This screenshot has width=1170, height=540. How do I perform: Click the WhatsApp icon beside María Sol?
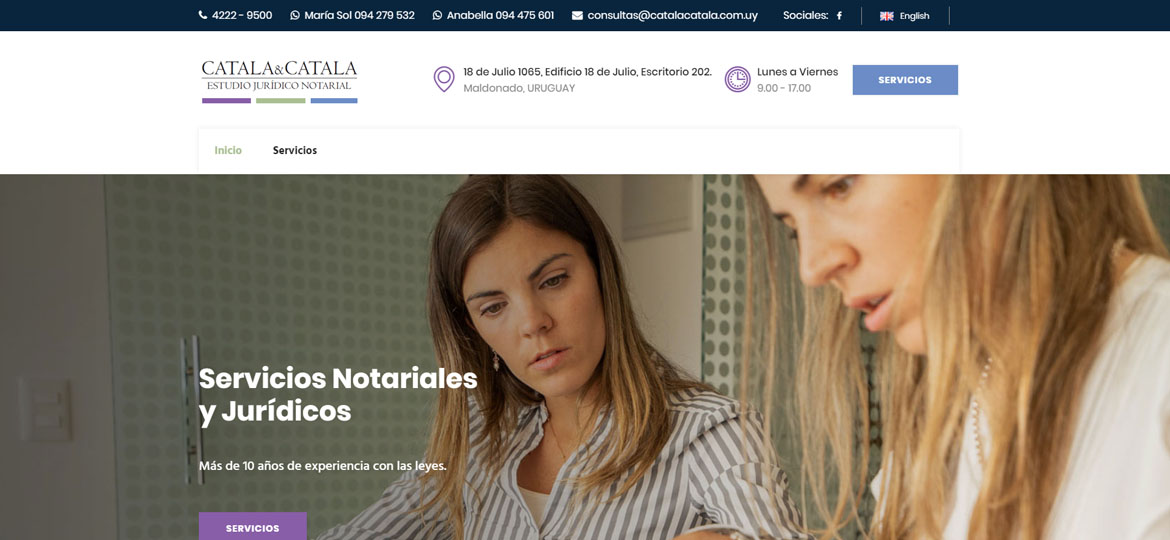pos(295,16)
